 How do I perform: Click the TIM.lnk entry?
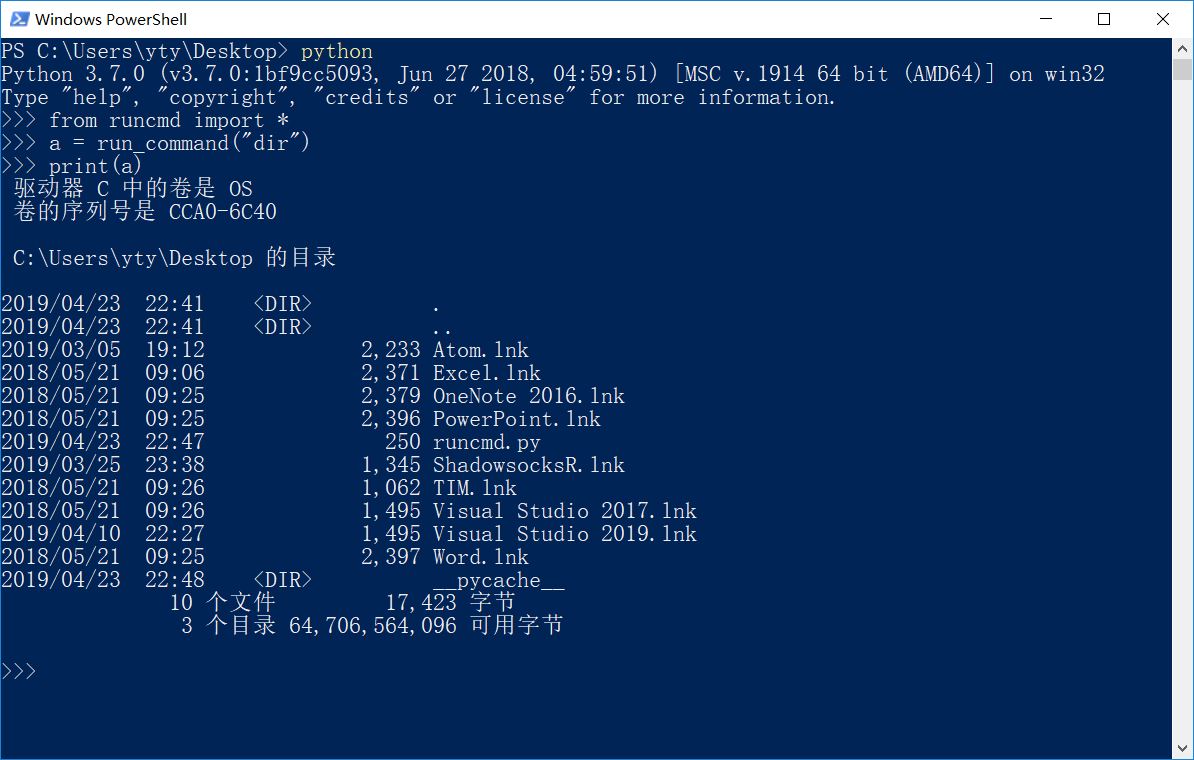[474, 488]
